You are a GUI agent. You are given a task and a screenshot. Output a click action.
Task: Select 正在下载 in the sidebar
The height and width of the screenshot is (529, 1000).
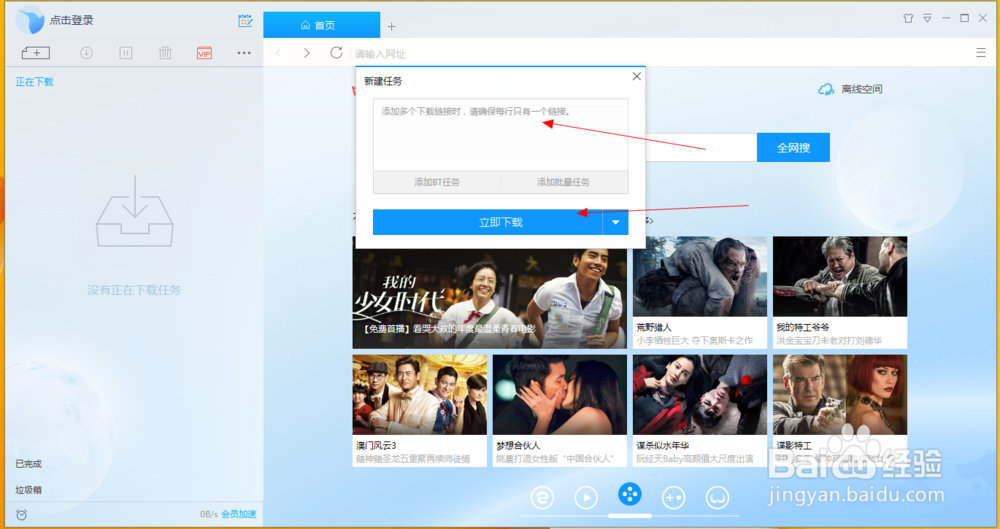34,82
